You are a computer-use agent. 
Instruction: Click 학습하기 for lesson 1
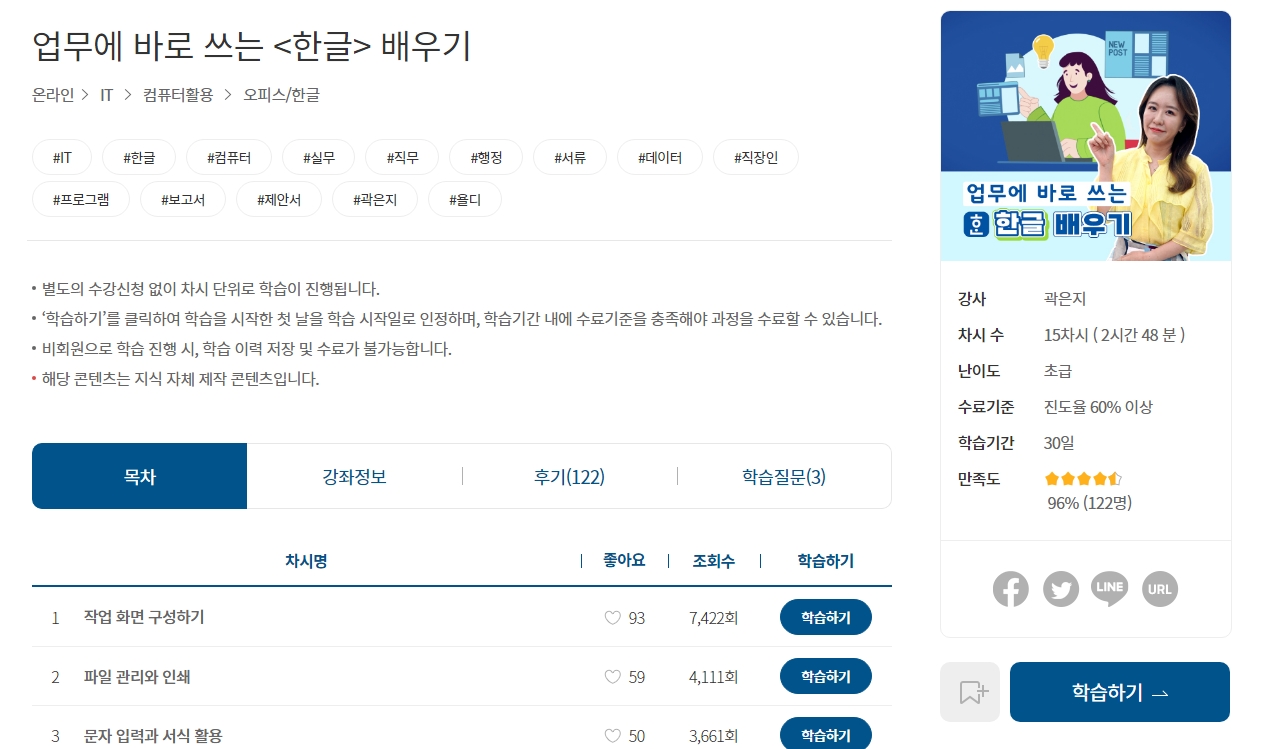825,617
